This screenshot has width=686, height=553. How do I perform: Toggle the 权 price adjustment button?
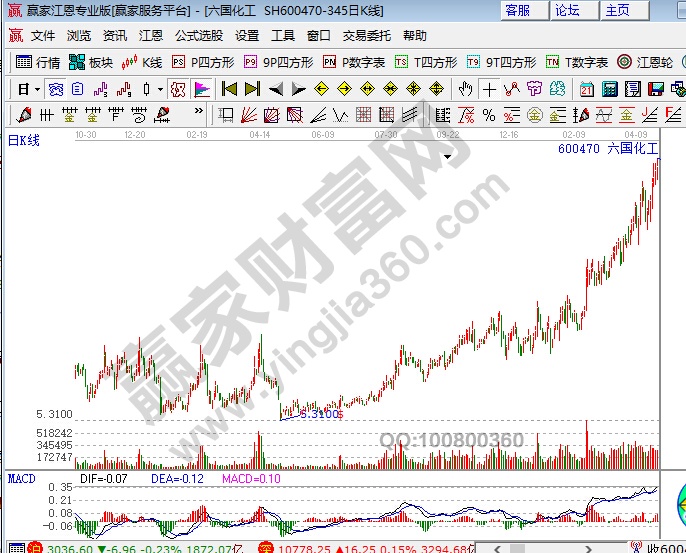tap(177, 89)
